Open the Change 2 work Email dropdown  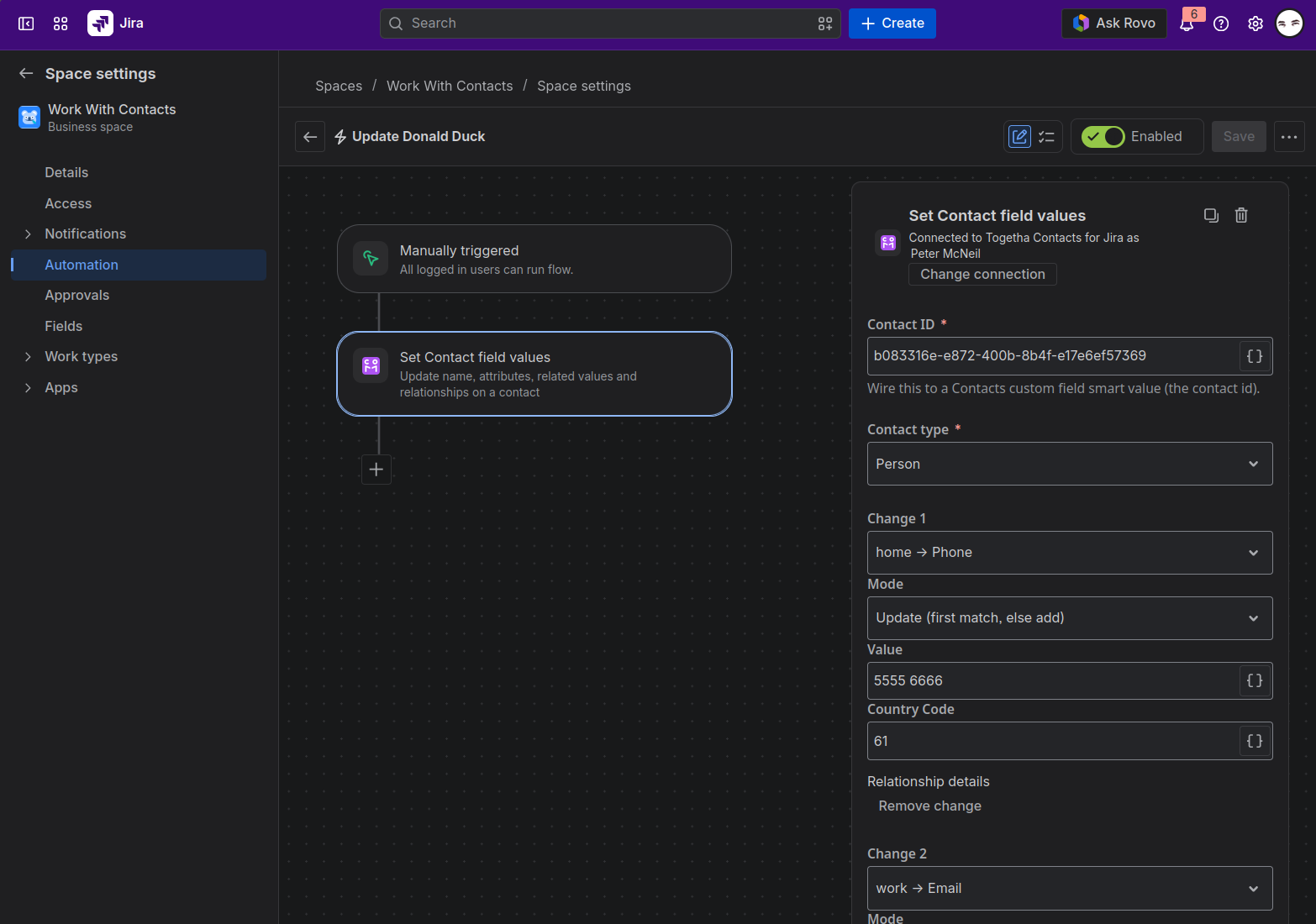(x=1070, y=888)
